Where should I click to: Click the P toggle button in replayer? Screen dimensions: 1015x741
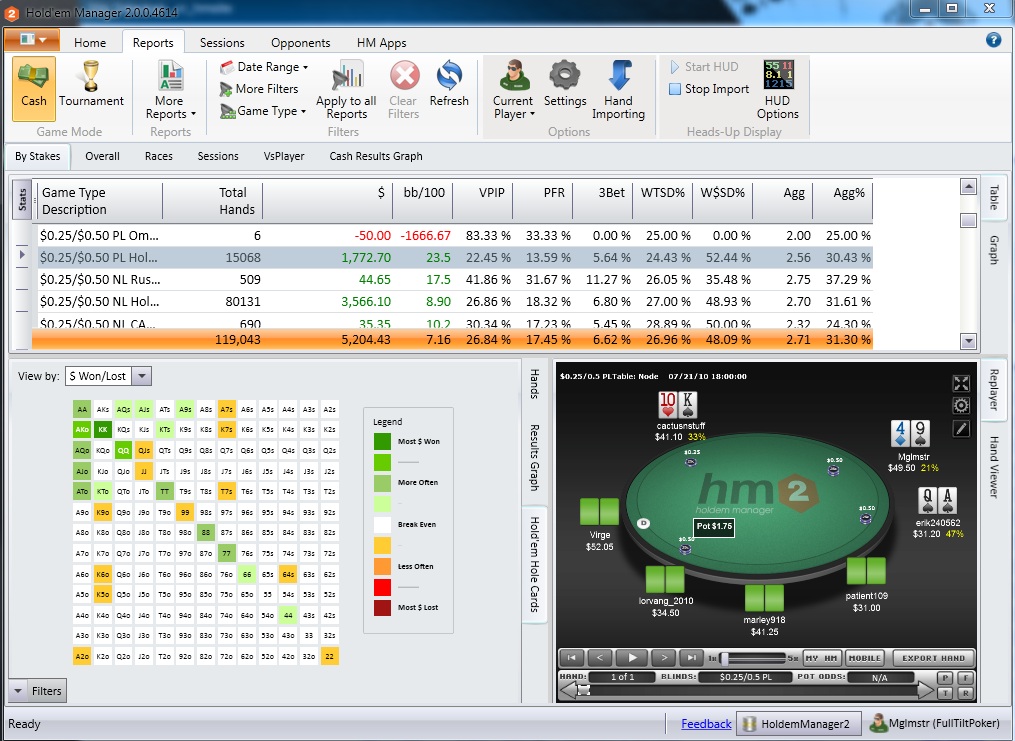coord(945,678)
